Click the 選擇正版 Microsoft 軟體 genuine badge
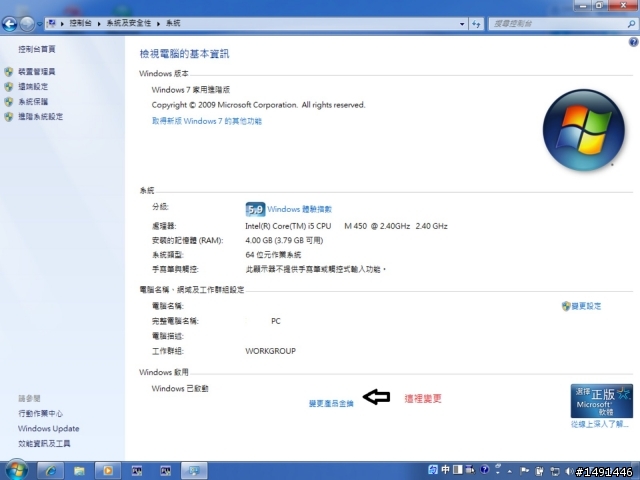This screenshot has width=640, height=480. click(x=601, y=401)
